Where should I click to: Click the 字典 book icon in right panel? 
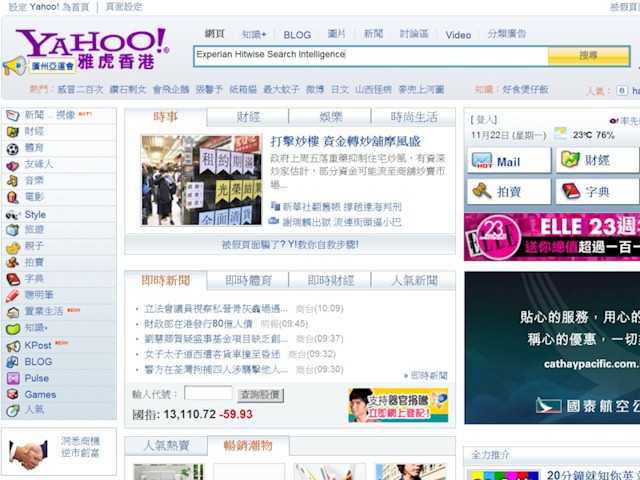[571, 191]
